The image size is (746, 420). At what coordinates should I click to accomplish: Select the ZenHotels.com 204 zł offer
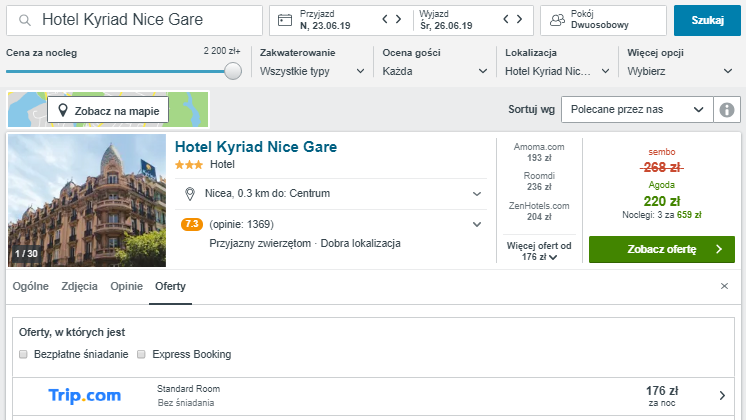tap(539, 211)
